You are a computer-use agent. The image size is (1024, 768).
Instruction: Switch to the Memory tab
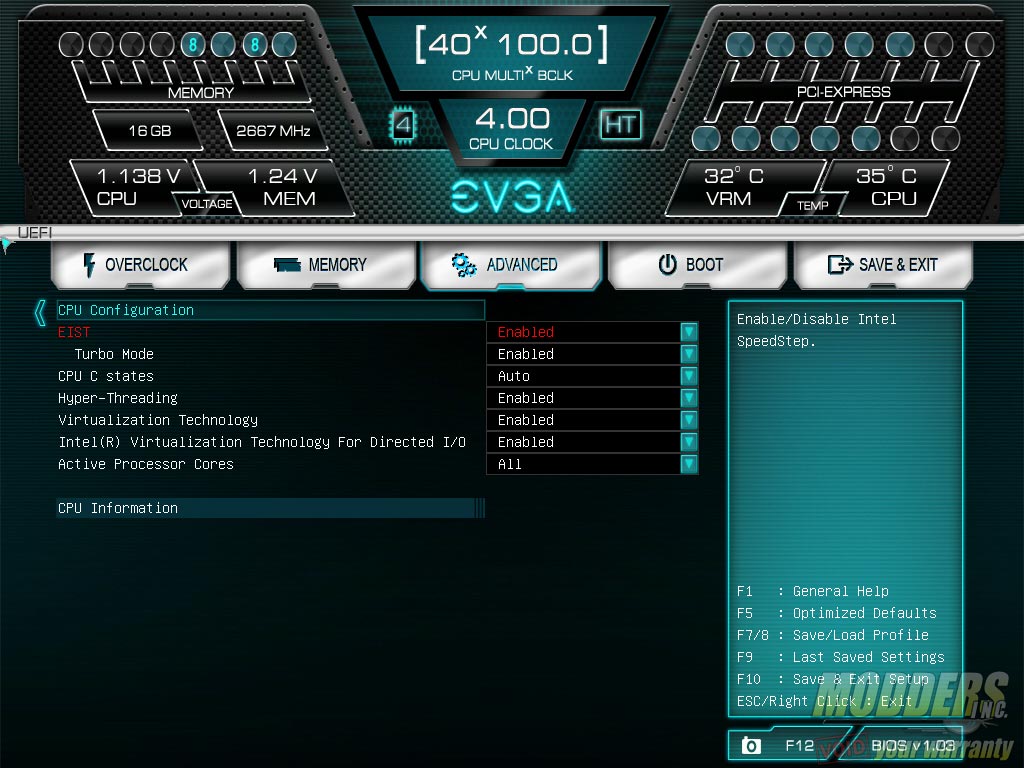pyautogui.click(x=327, y=264)
